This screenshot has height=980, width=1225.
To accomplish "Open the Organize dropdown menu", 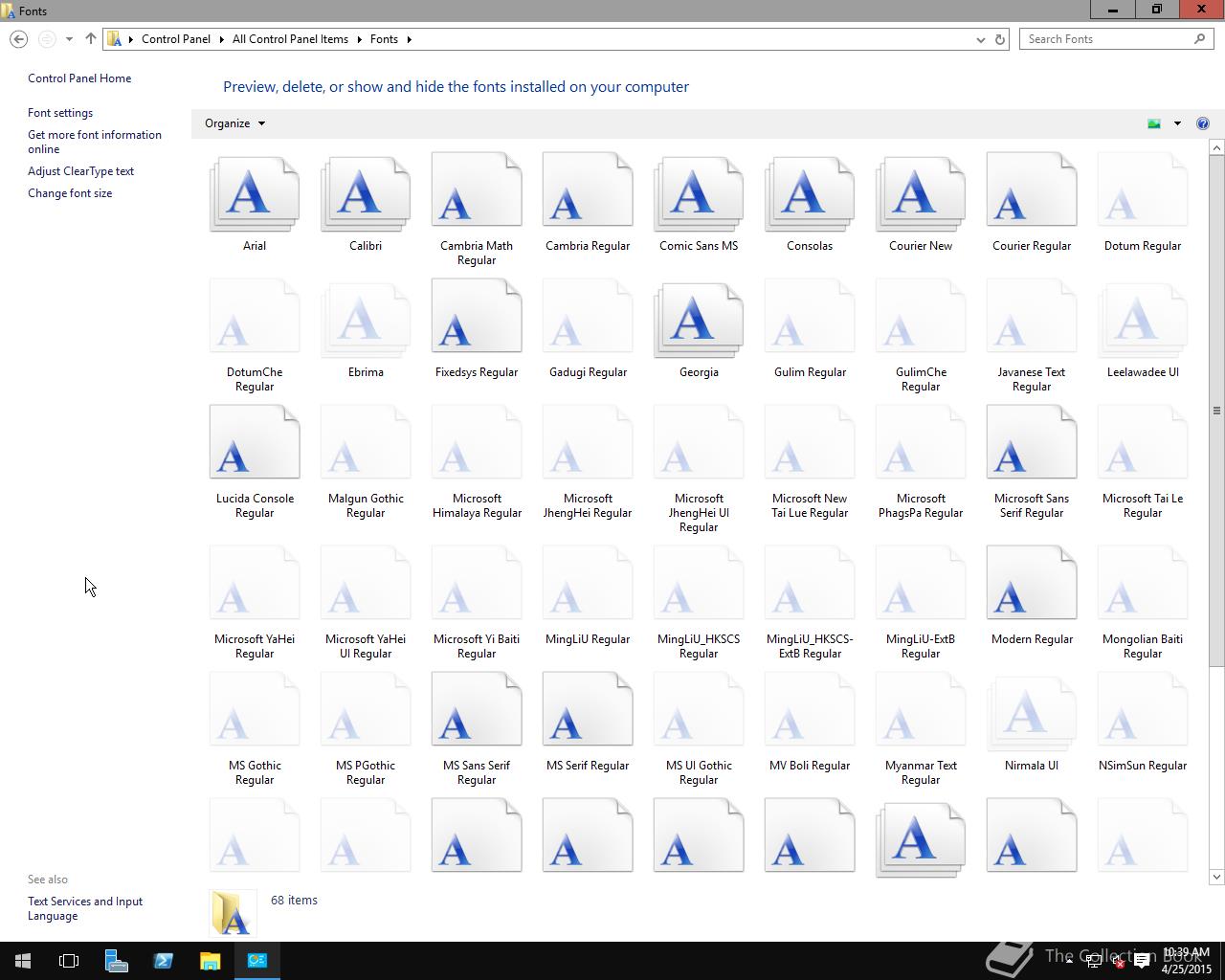I will pos(234,123).
